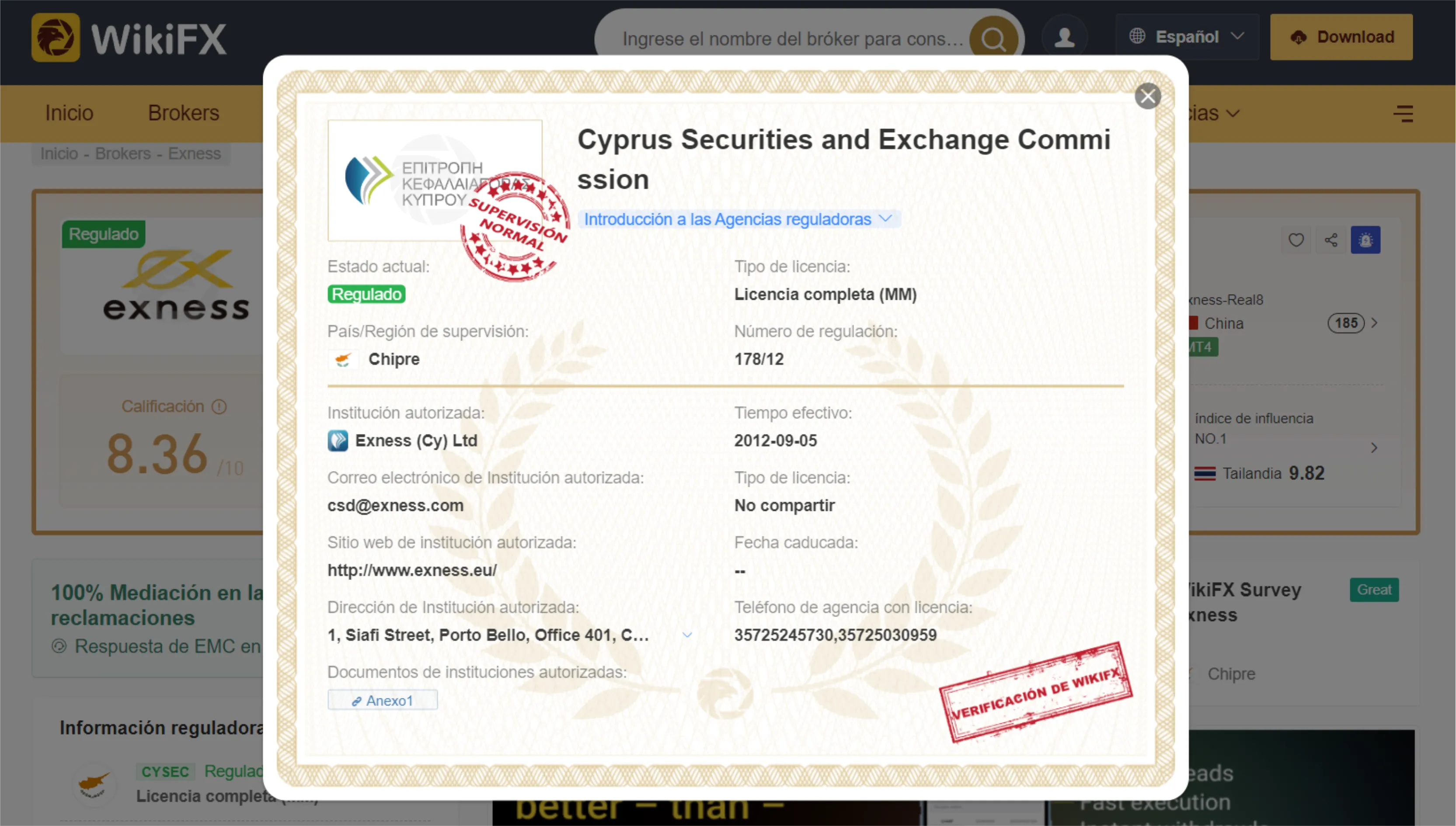
Task: Click the phone numbers 35725245730,35725030959
Action: (x=835, y=635)
